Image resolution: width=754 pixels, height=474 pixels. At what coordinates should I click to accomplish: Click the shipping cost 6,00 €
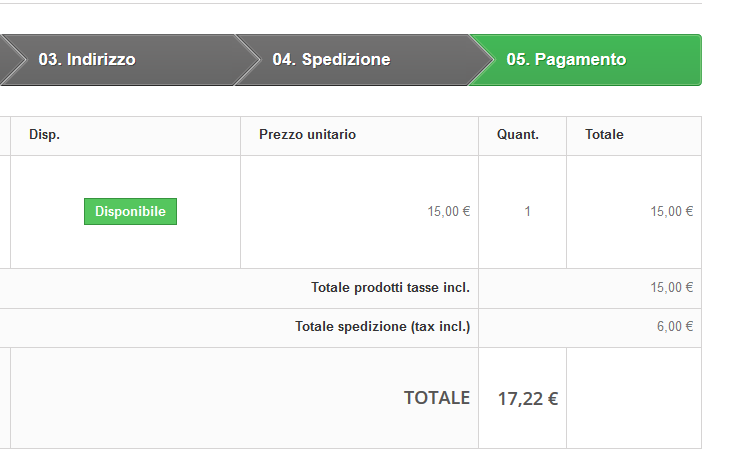(x=674, y=327)
